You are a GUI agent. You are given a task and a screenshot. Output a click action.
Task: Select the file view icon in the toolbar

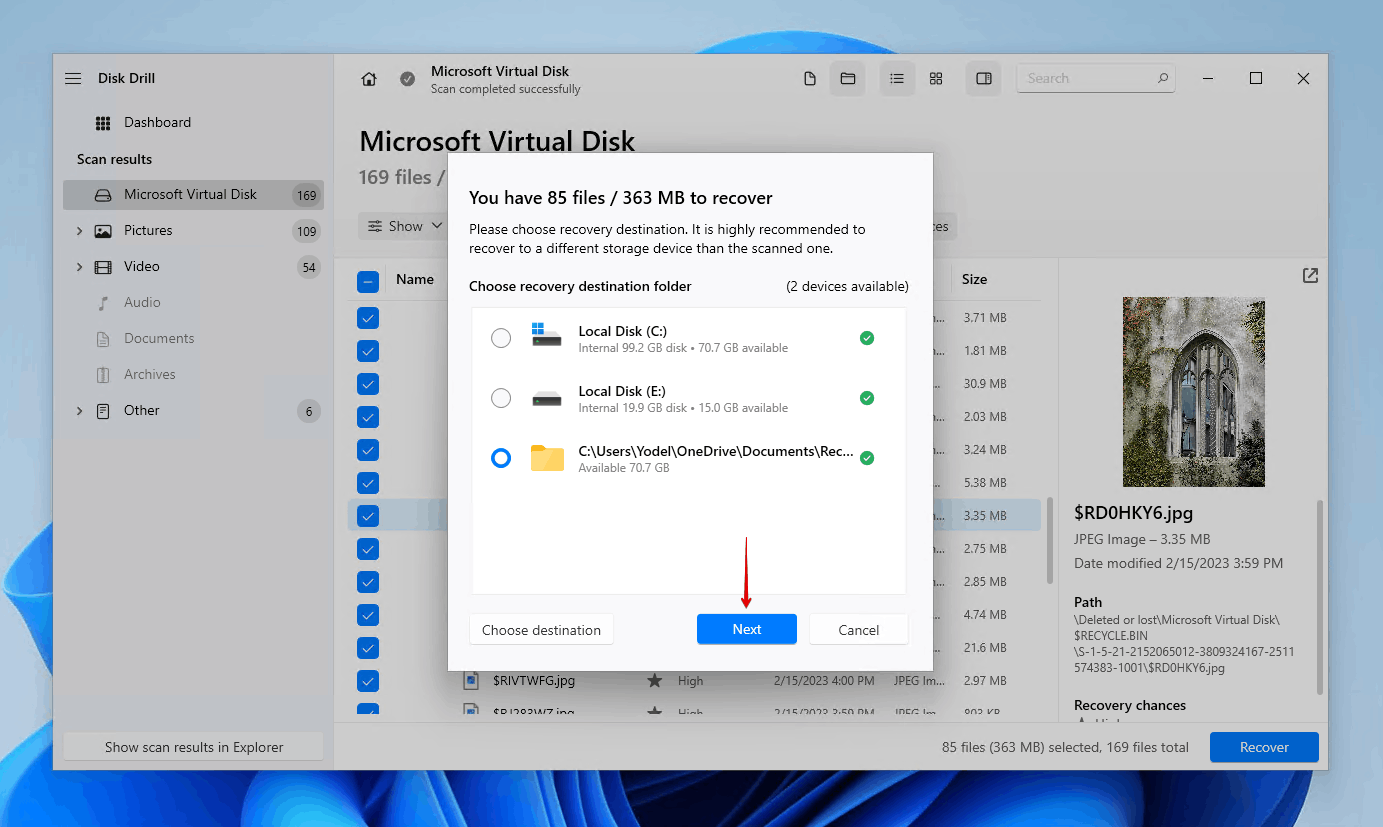[x=810, y=78]
